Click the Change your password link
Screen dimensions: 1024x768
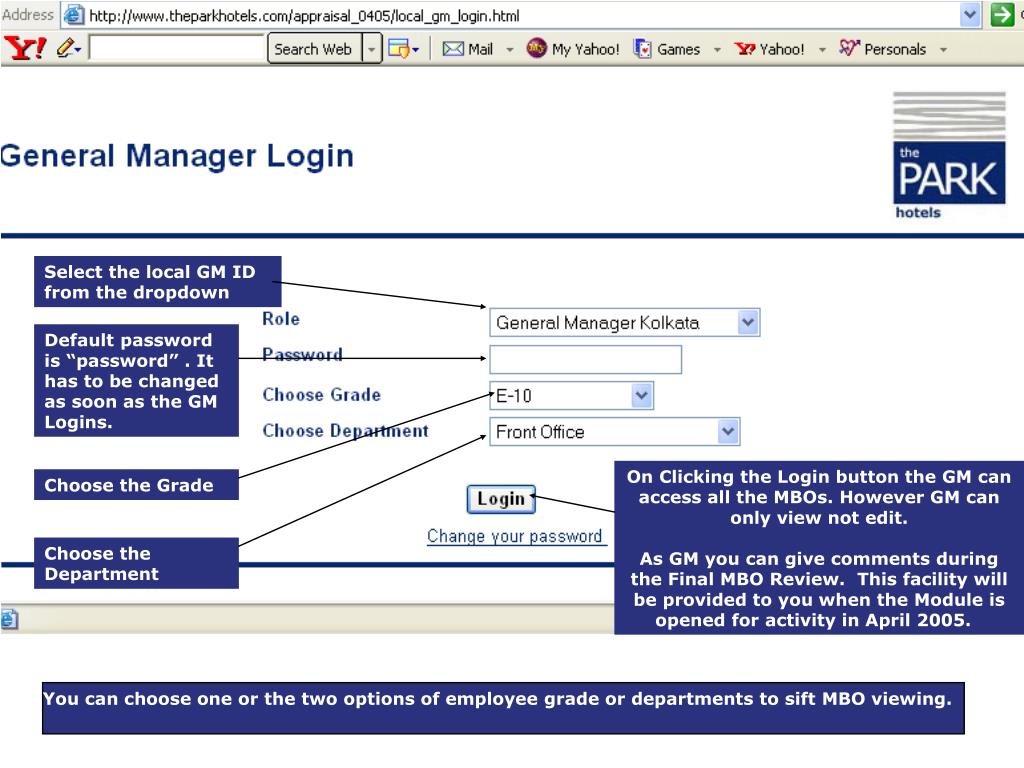coord(515,536)
